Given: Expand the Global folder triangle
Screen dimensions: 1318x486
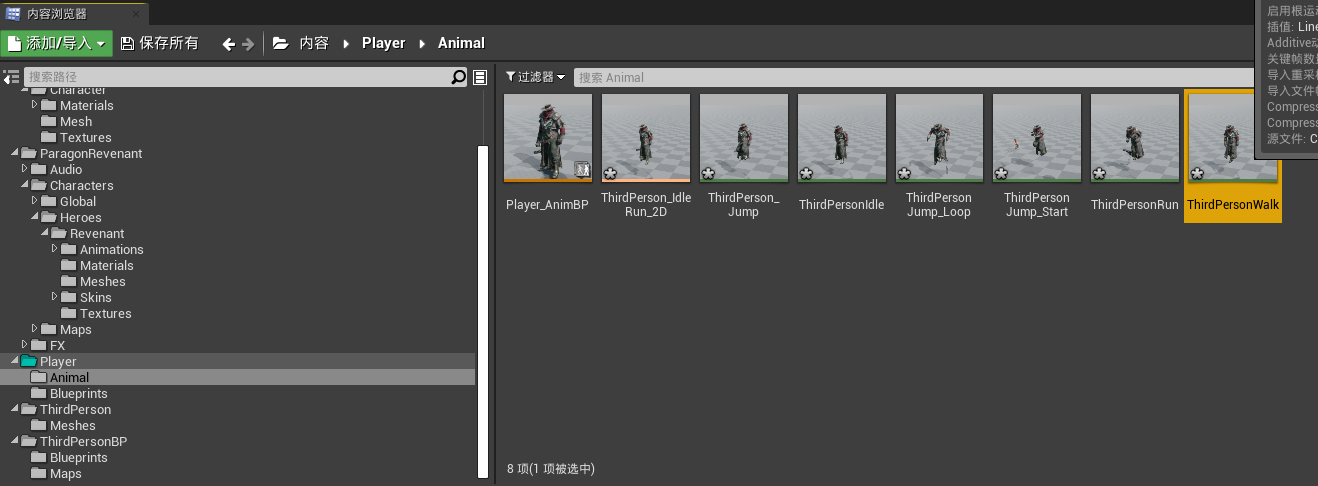Looking at the screenshot, I should [x=34, y=201].
